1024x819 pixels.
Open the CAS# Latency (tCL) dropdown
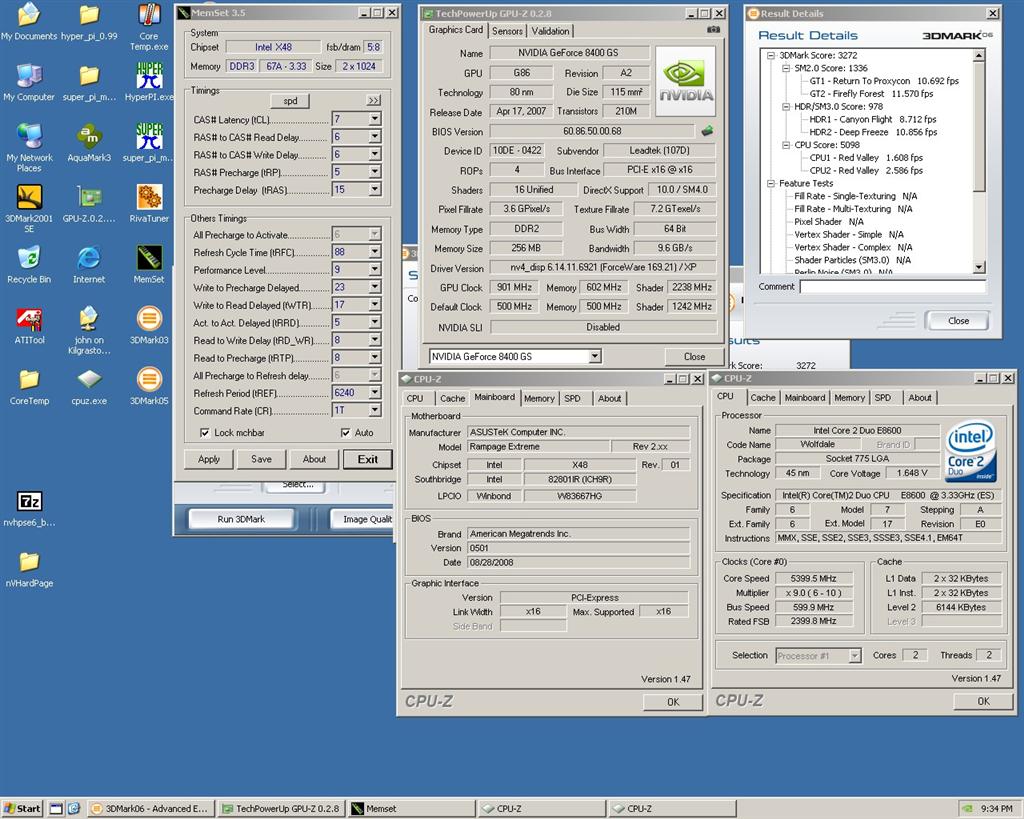click(375, 119)
